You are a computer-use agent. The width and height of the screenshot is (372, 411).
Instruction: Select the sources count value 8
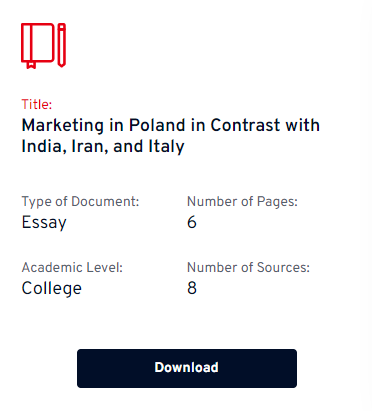pos(192,288)
